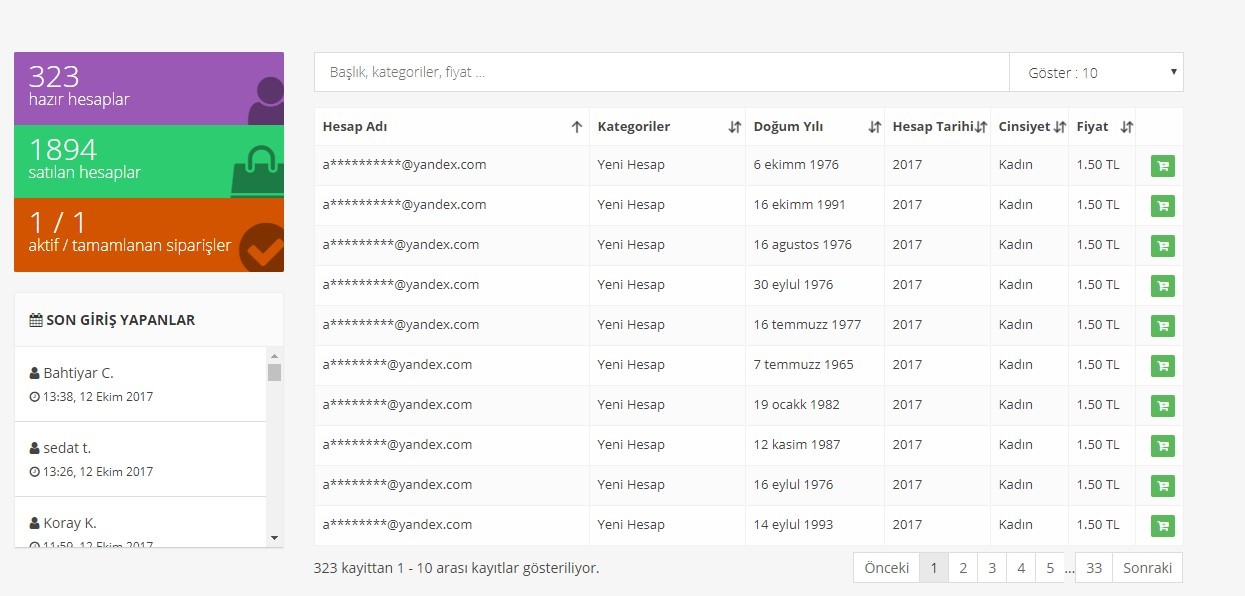Sort table by Kategoriler column
Screen dimensions: 1245x596
(667, 127)
